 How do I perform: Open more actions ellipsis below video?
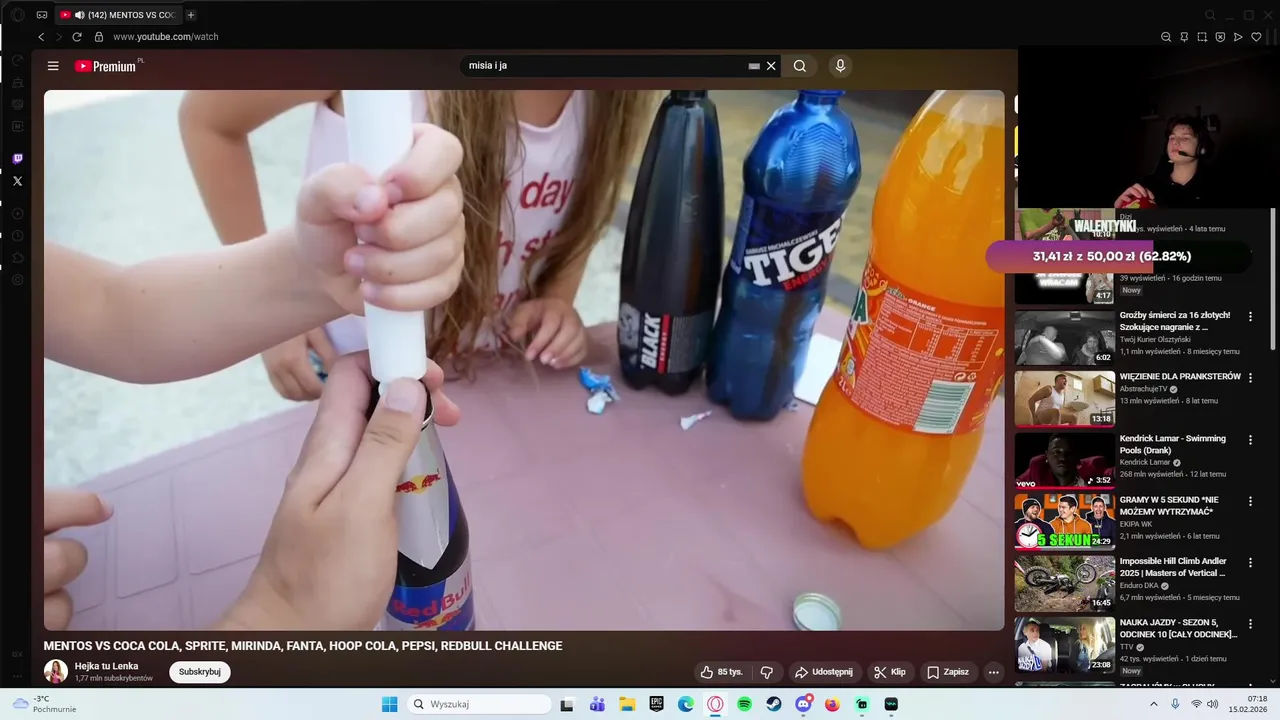993,672
